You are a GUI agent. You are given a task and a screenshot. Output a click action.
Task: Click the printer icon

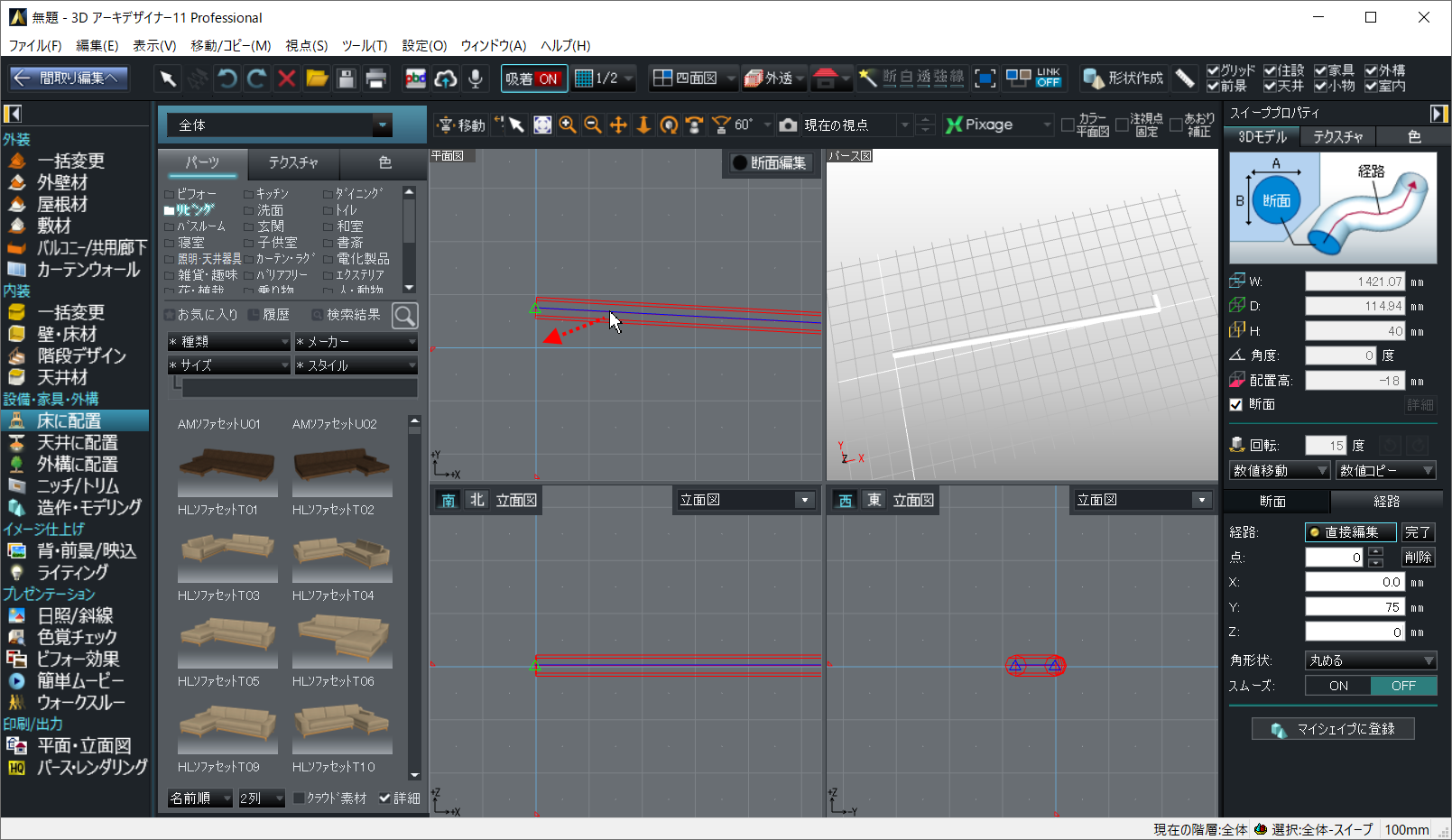tap(376, 78)
